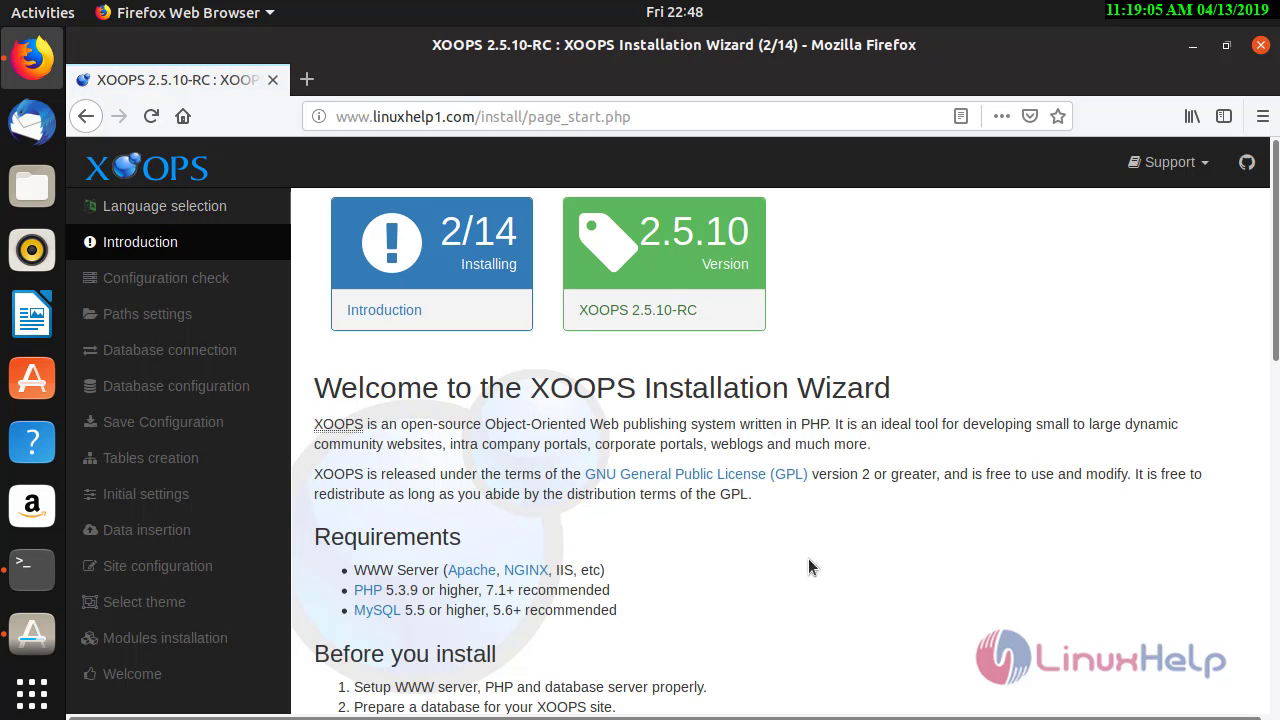Expand the Support dropdown menu
The image size is (1280, 720).
tap(1168, 162)
